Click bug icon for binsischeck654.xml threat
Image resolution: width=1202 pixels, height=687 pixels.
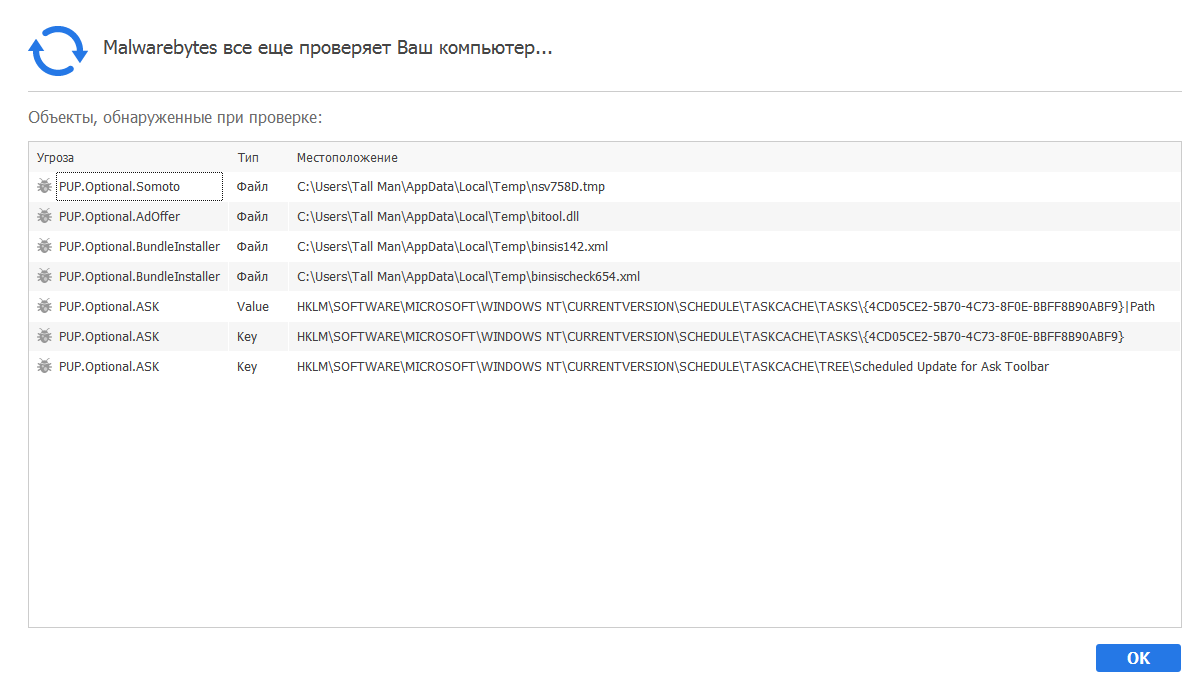[44, 276]
